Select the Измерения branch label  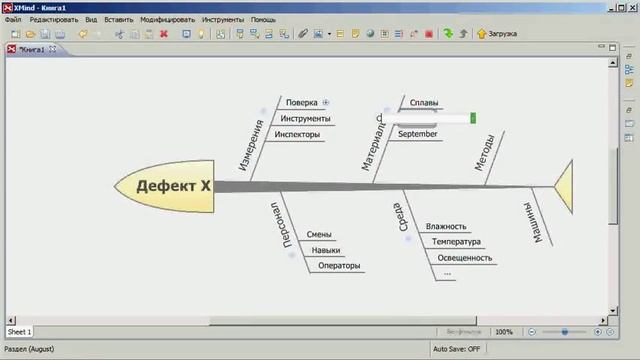[251, 145]
